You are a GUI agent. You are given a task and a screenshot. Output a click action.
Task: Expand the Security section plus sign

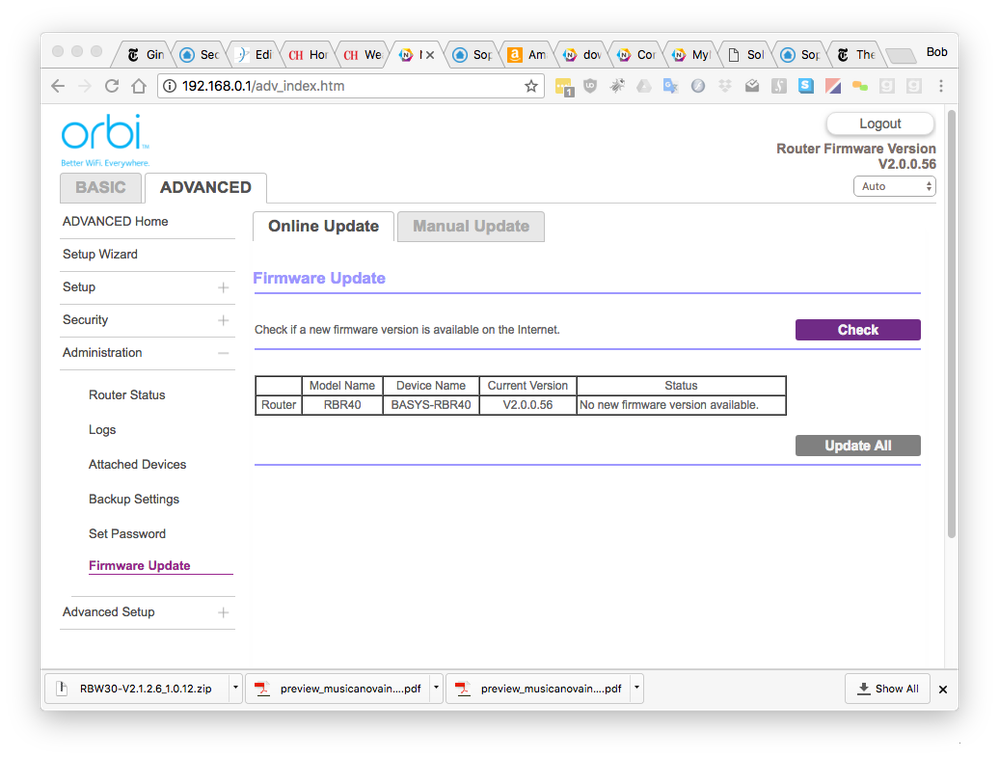223,320
